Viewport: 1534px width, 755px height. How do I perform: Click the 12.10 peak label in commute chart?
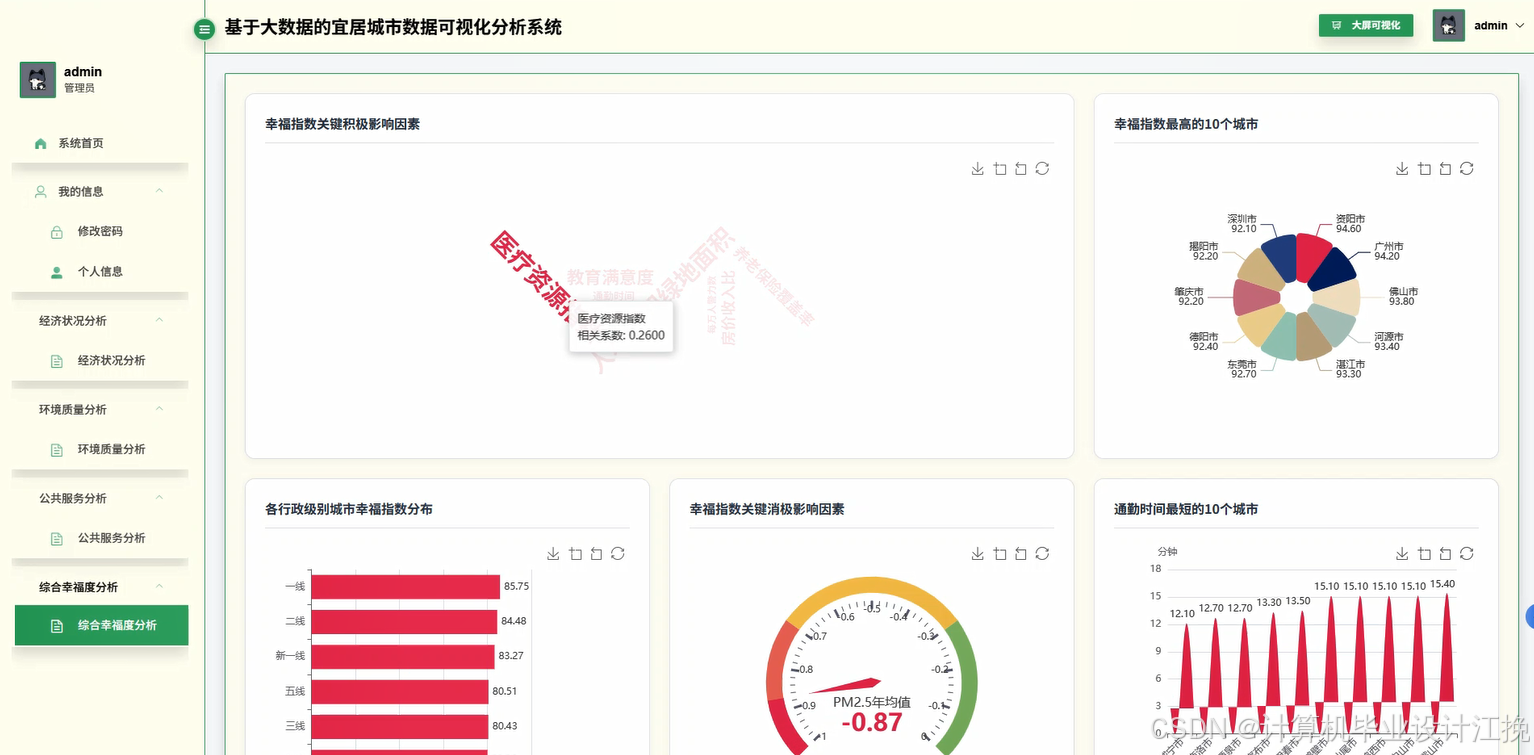pyautogui.click(x=1183, y=613)
